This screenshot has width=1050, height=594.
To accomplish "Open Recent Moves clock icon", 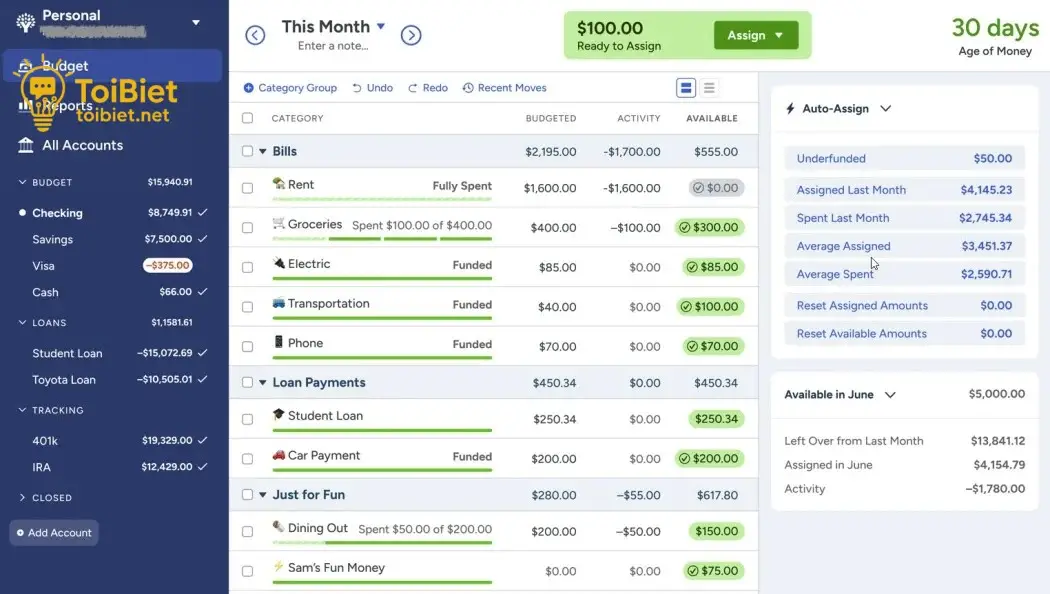I will tap(468, 88).
